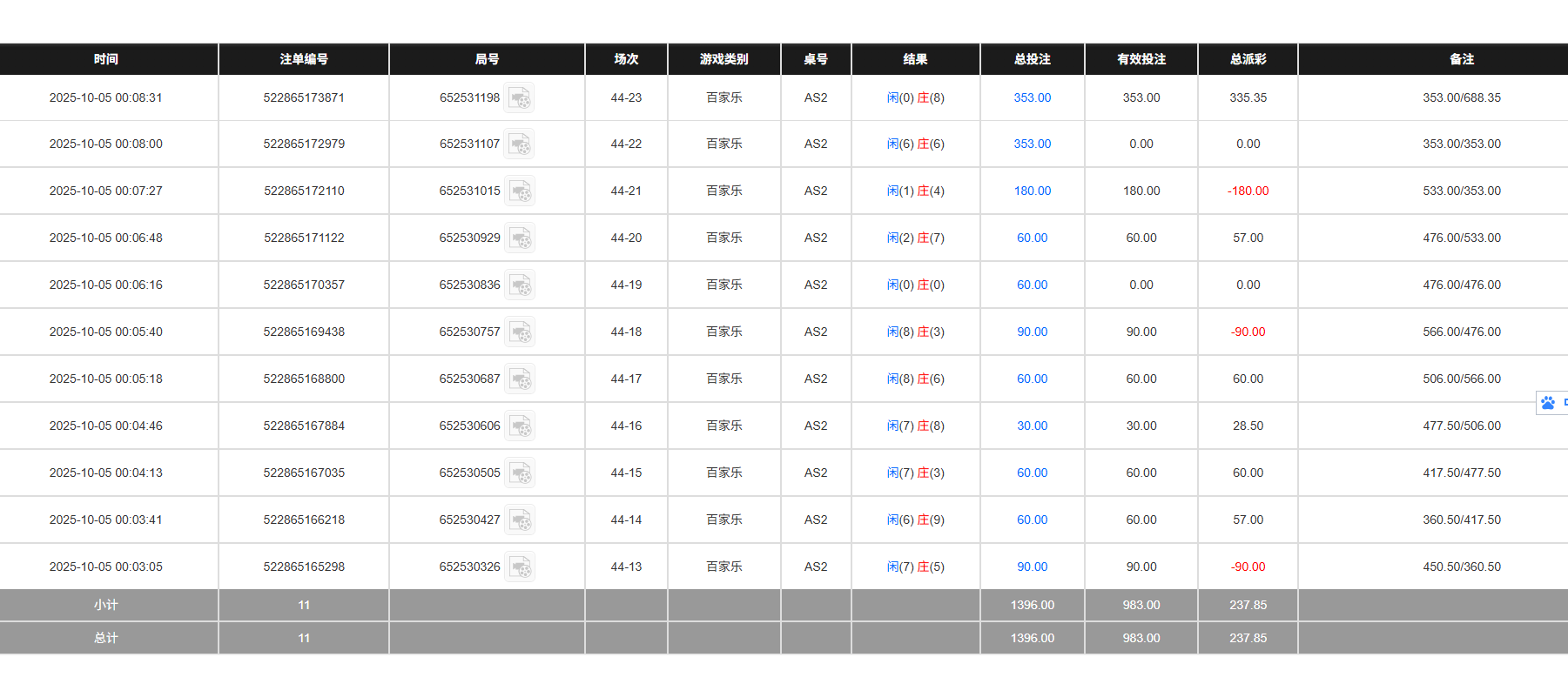The height and width of the screenshot is (684, 1568).
Task: Click replay icon beside round 652531107
Action: tap(520, 144)
